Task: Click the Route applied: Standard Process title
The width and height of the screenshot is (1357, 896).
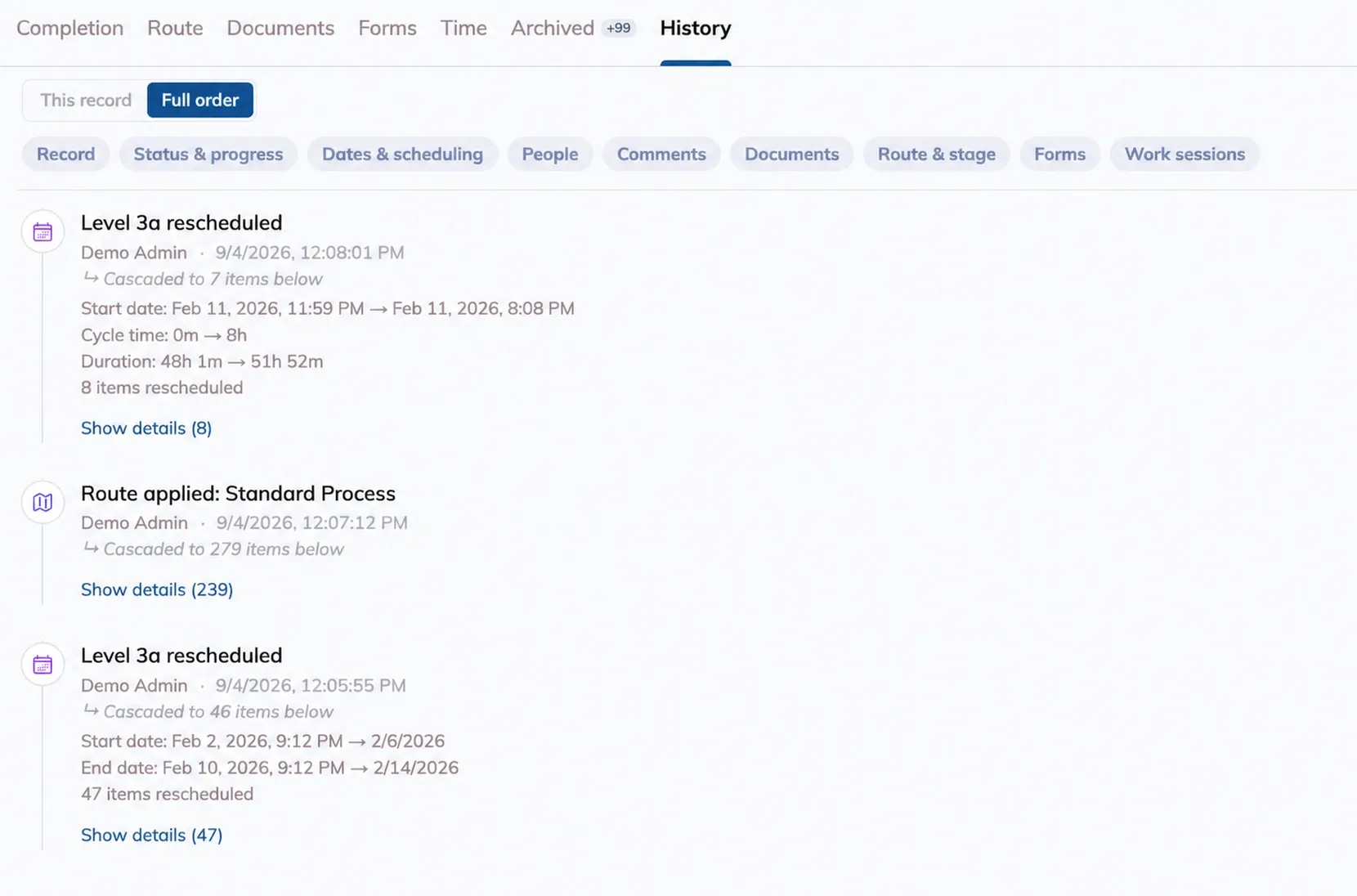Action: coord(238,493)
